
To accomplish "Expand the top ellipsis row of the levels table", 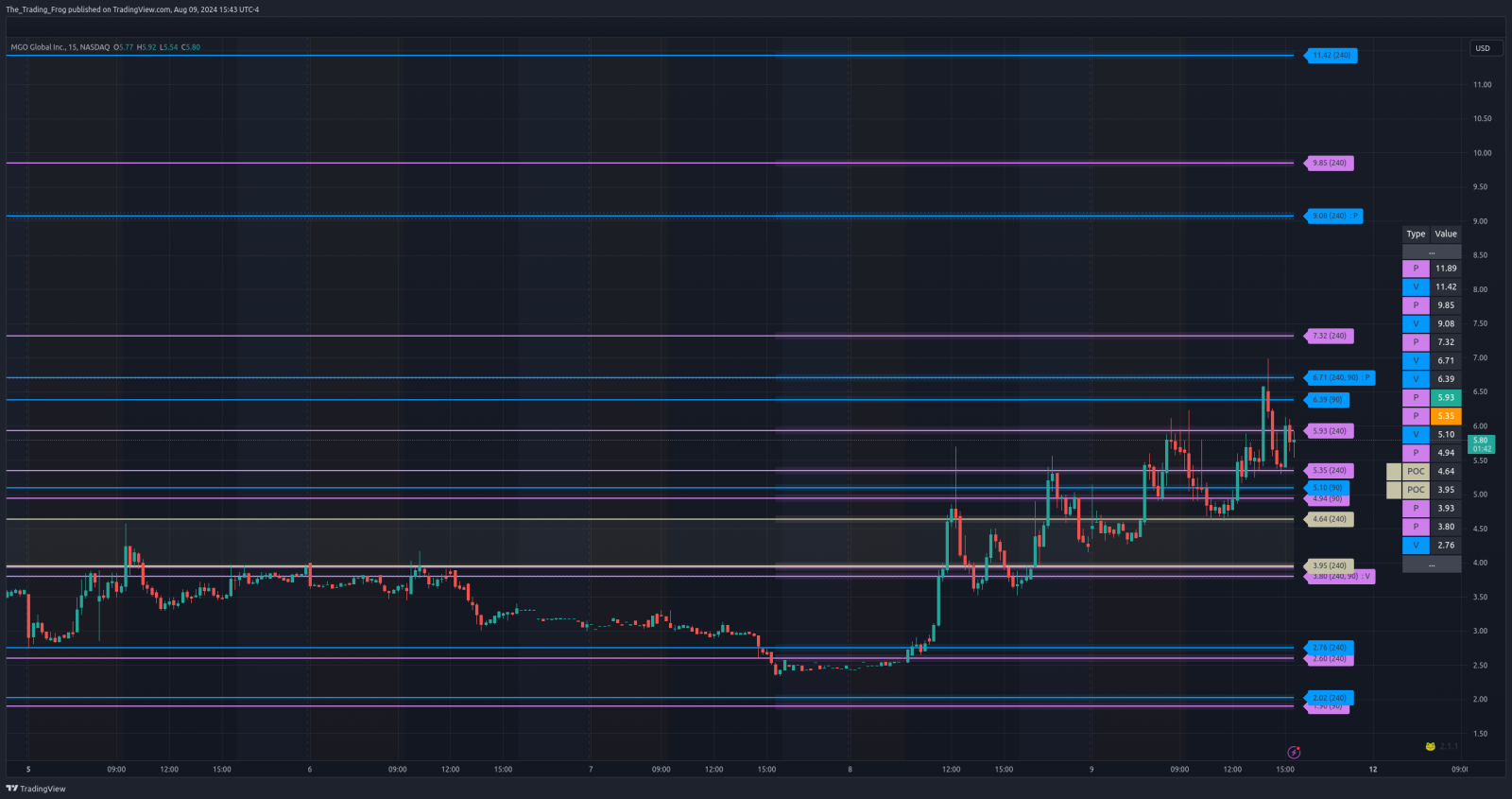I will click(1432, 252).
